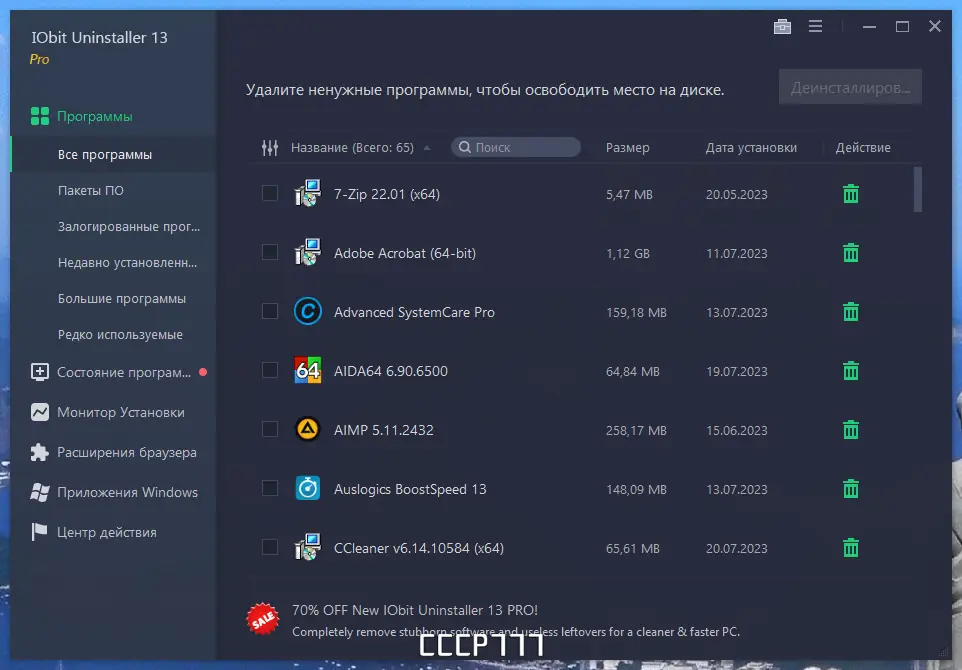Tick the AIDA64 6.90.6500 checkbox

[270, 370]
